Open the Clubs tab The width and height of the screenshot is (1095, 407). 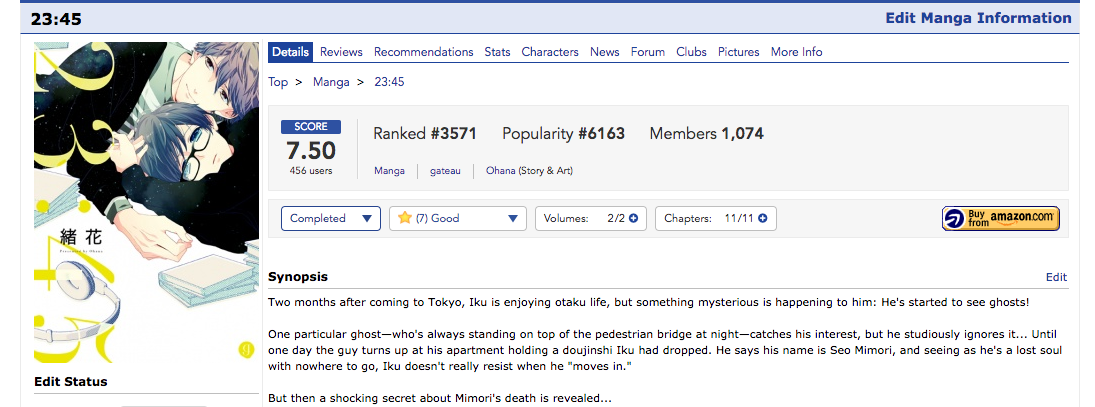click(x=691, y=52)
